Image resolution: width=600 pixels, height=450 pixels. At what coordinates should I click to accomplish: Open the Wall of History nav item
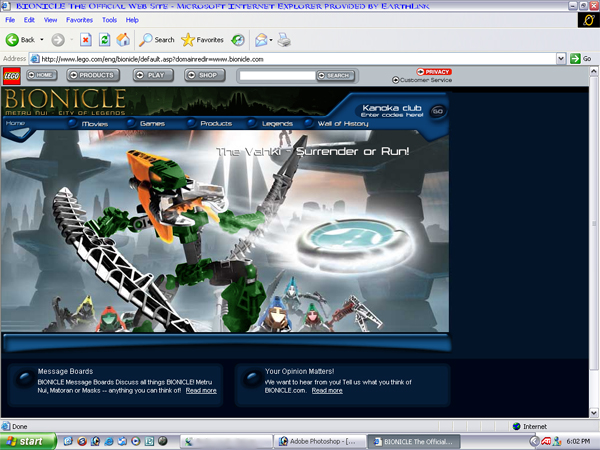[343, 124]
